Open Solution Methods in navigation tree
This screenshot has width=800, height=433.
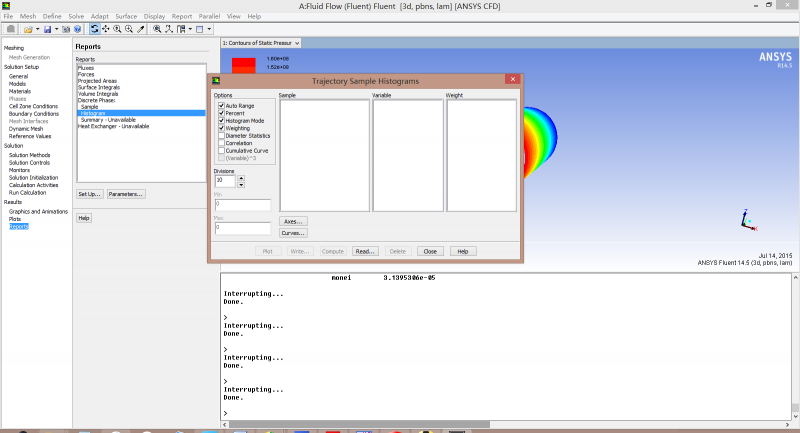[30, 155]
